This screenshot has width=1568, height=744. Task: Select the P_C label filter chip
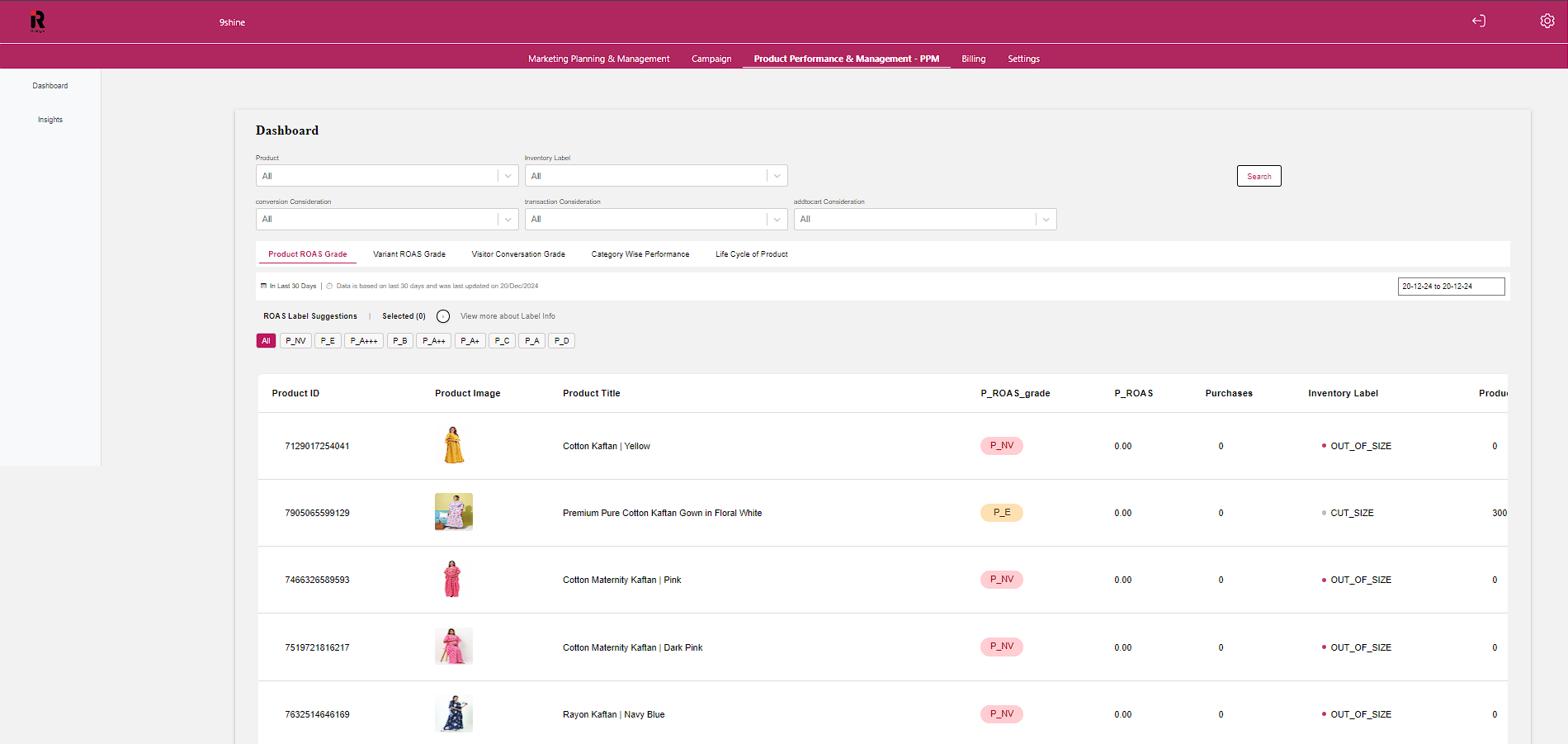[503, 341]
